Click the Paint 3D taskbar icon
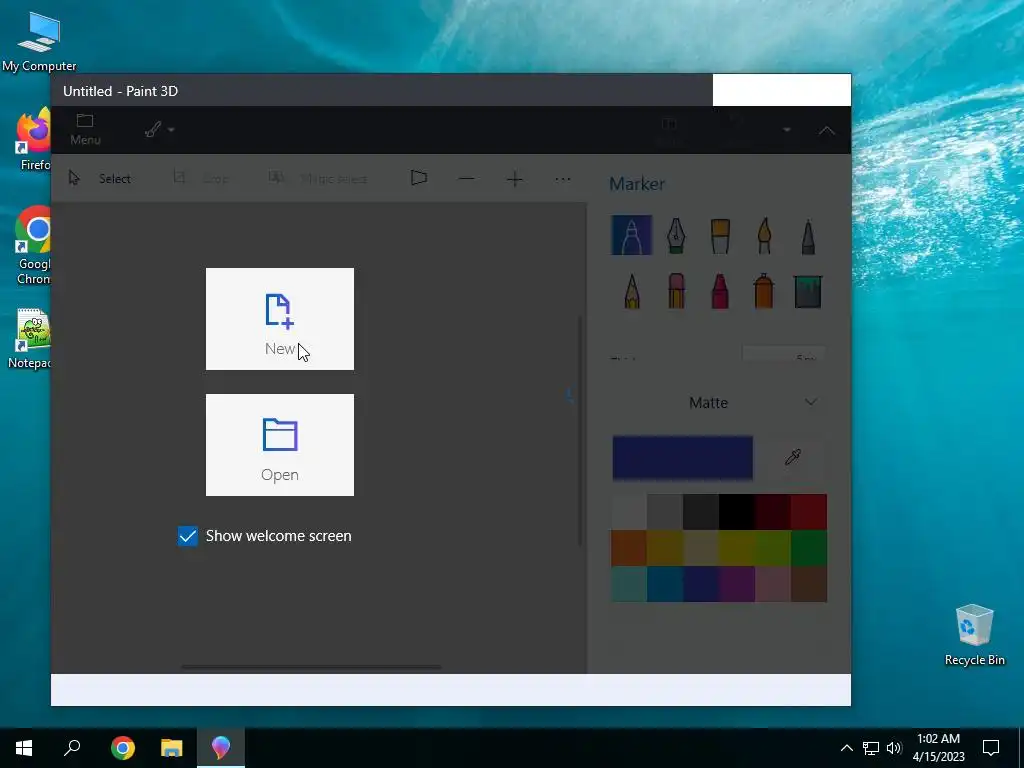The image size is (1024, 768). [x=221, y=748]
